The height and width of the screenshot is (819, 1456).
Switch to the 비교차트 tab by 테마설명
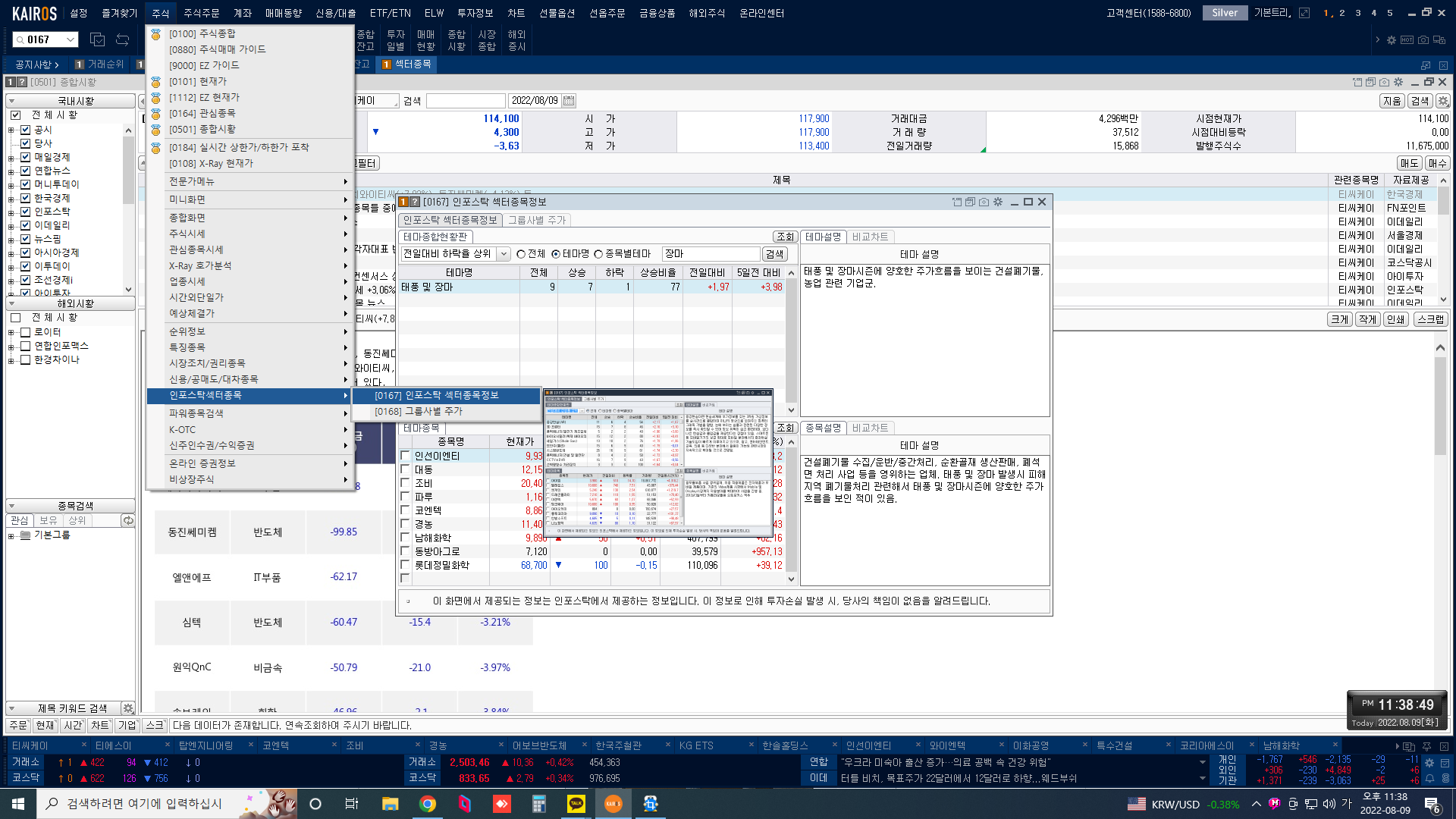pos(869,237)
